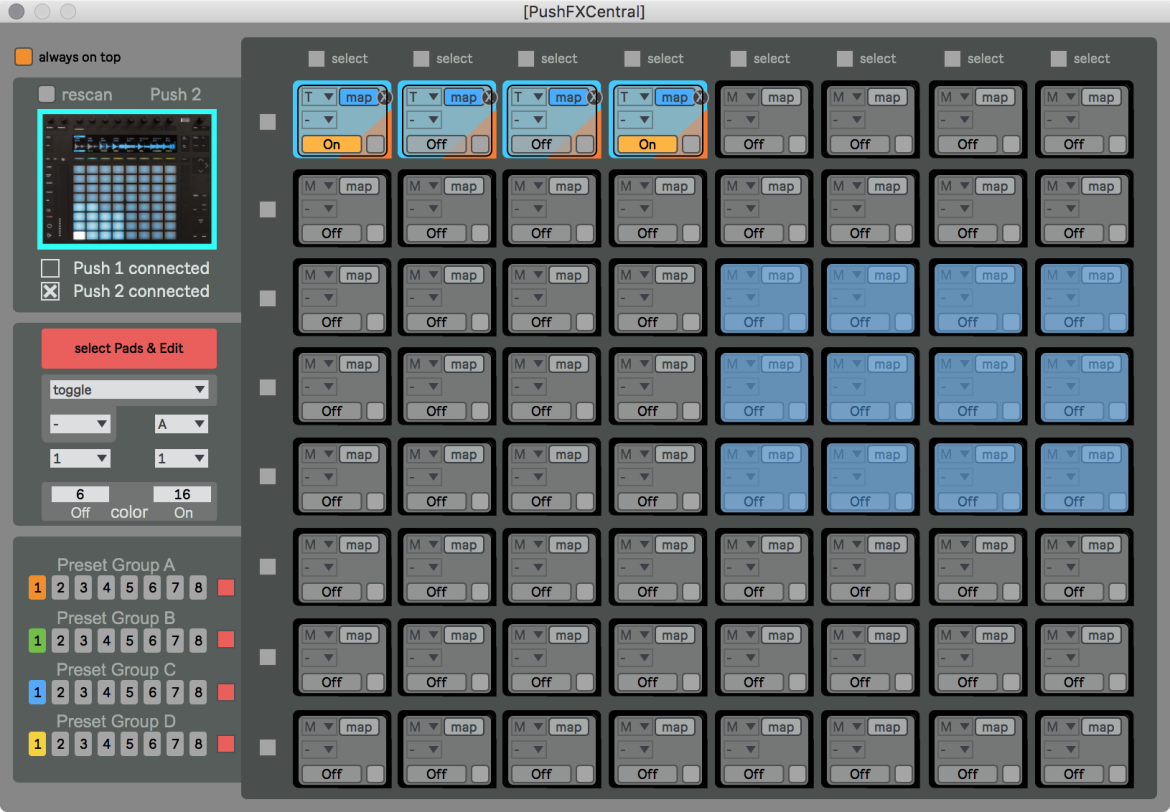Click the red square beside Preset Group B
This screenshot has width=1170, height=812.
tap(226, 640)
